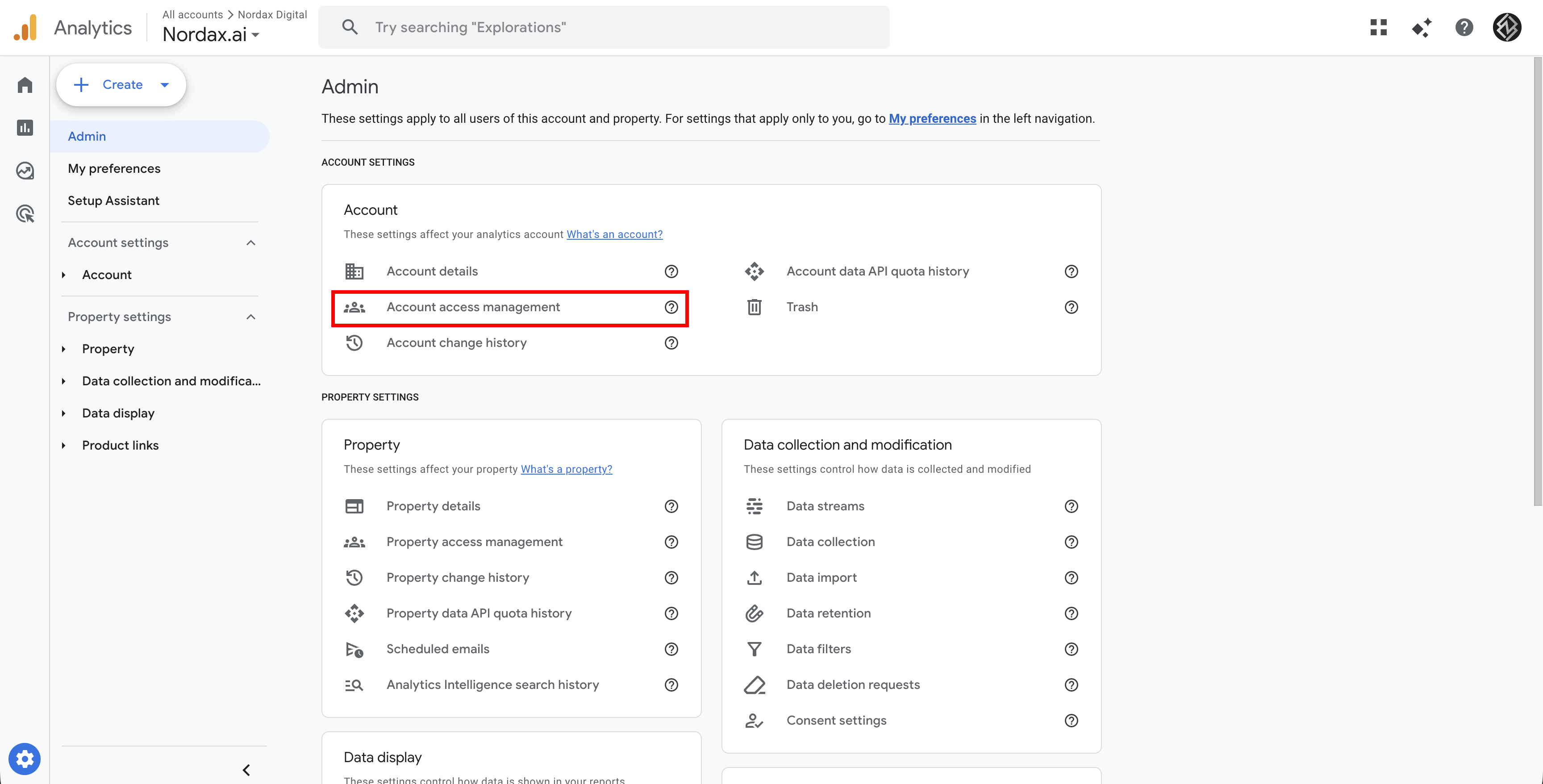
Task: Open the Admin gear icon at bottom left
Action: [24, 758]
